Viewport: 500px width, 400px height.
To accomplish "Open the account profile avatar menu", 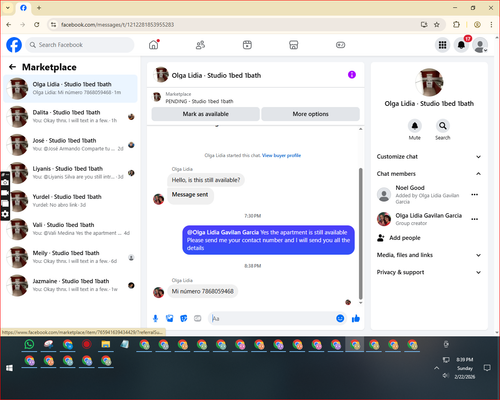I will tap(480, 45).
